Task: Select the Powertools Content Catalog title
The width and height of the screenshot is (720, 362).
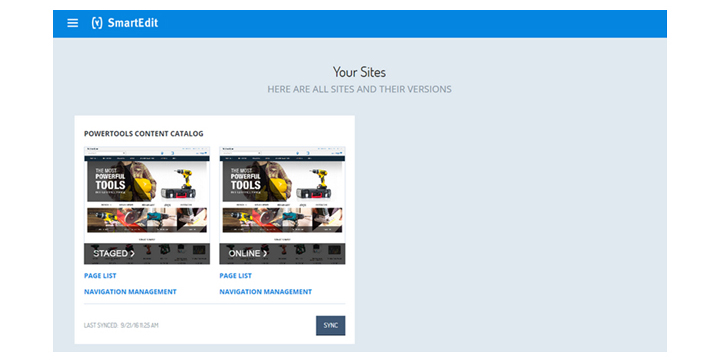Action: tap(144, 134)
